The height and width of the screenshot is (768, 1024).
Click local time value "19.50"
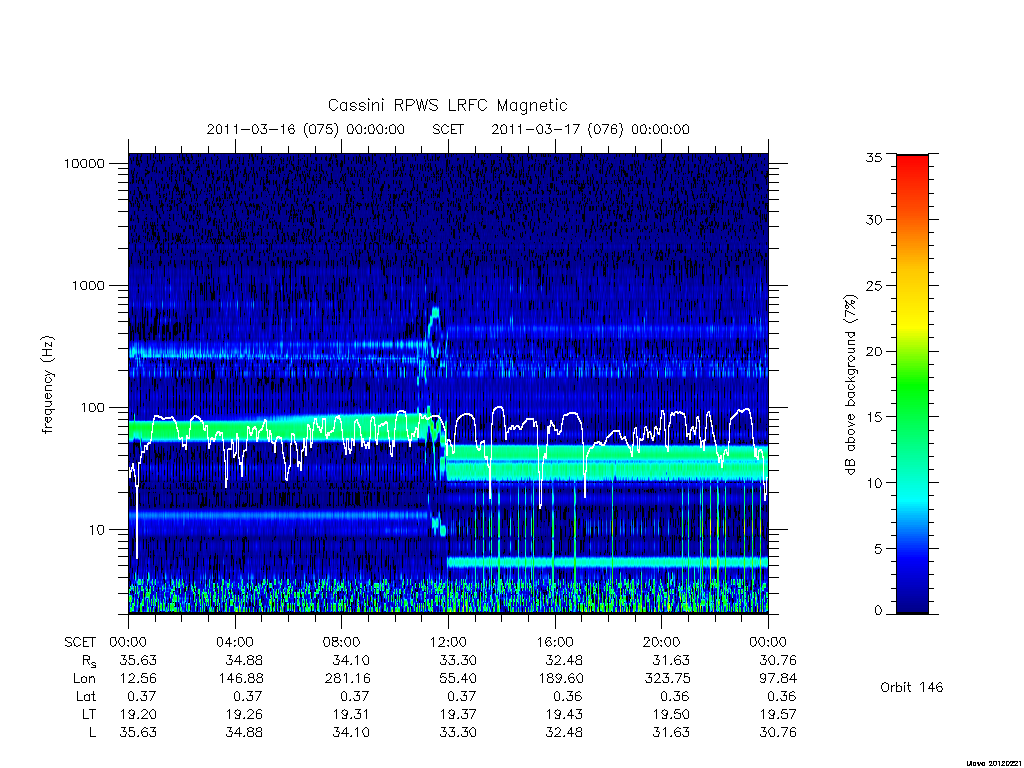click(x=671, y=714)
